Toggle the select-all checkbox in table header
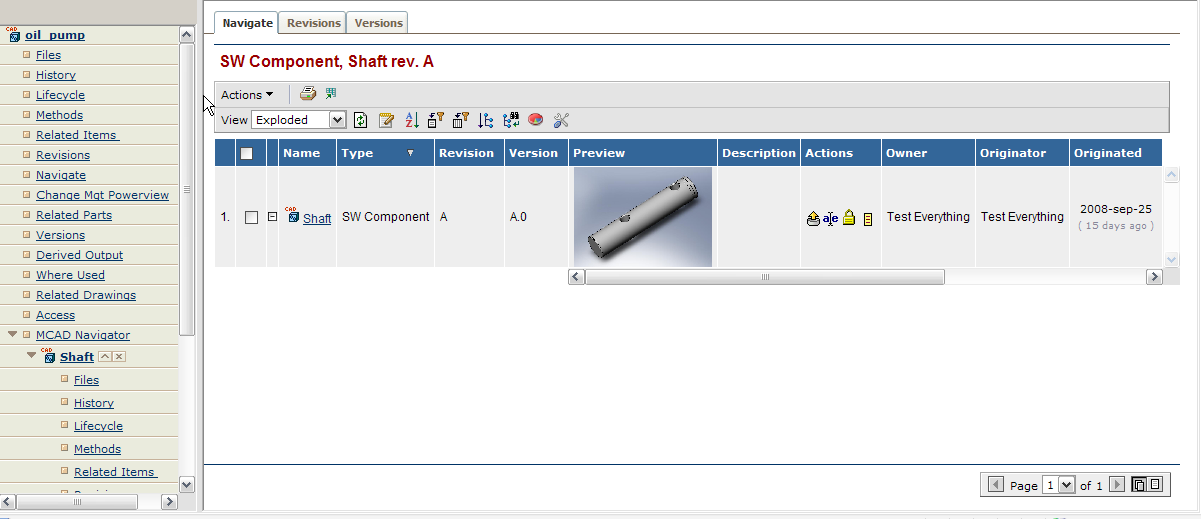 246,153
